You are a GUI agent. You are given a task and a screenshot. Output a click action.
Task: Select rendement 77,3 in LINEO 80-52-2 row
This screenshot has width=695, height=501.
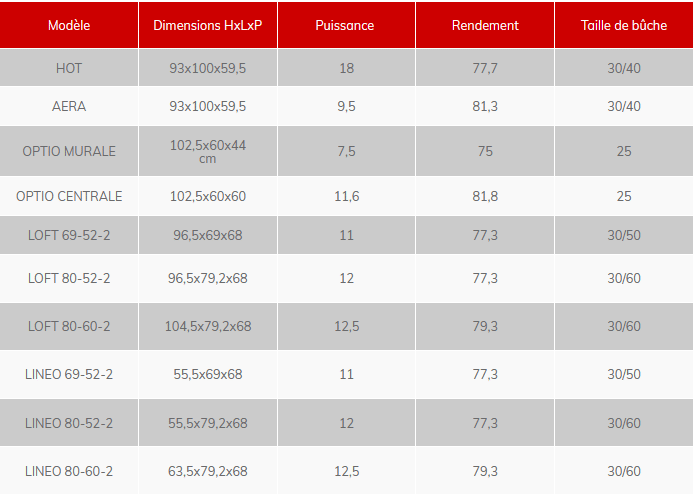[485, 423]
